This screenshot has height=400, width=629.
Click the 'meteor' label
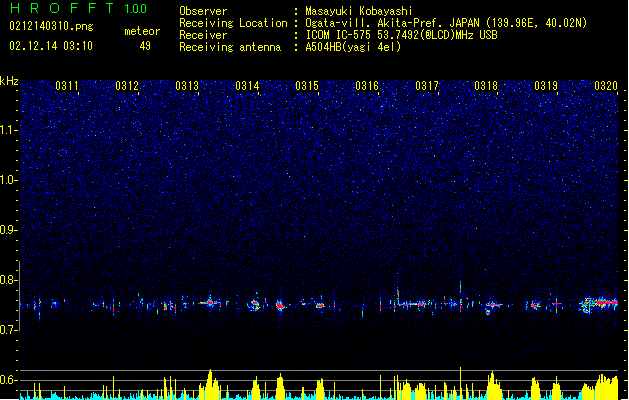click(142, 31)
